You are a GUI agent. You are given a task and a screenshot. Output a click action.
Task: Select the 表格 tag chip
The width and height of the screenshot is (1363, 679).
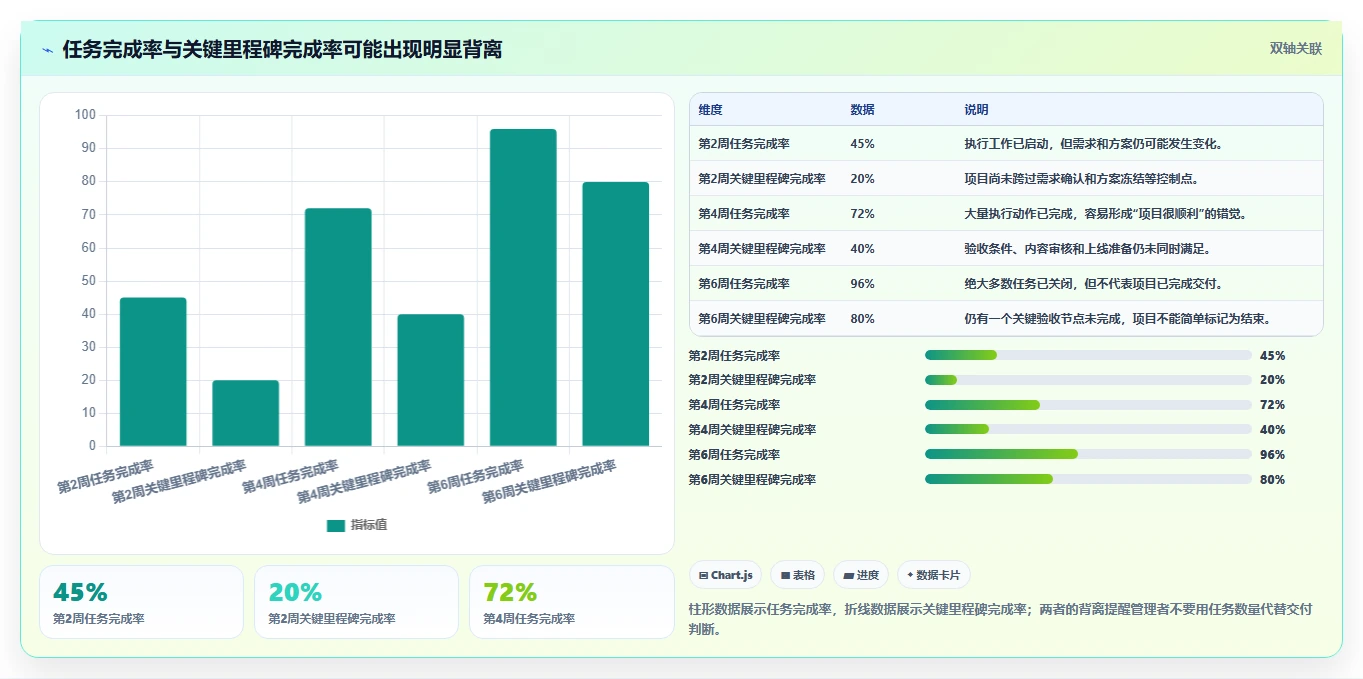pos(798,575)
